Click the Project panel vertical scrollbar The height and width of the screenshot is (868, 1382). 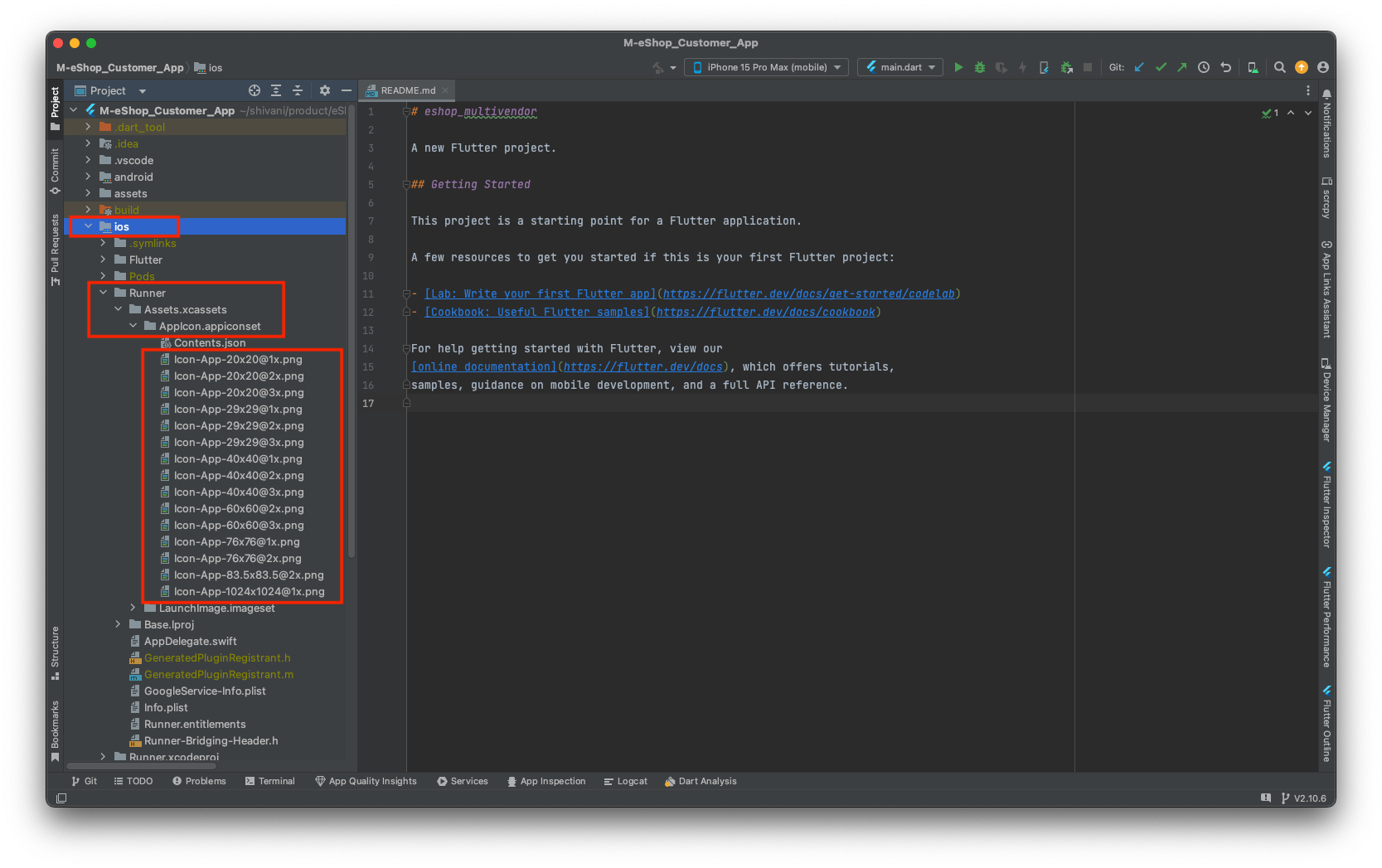point(352,332)
